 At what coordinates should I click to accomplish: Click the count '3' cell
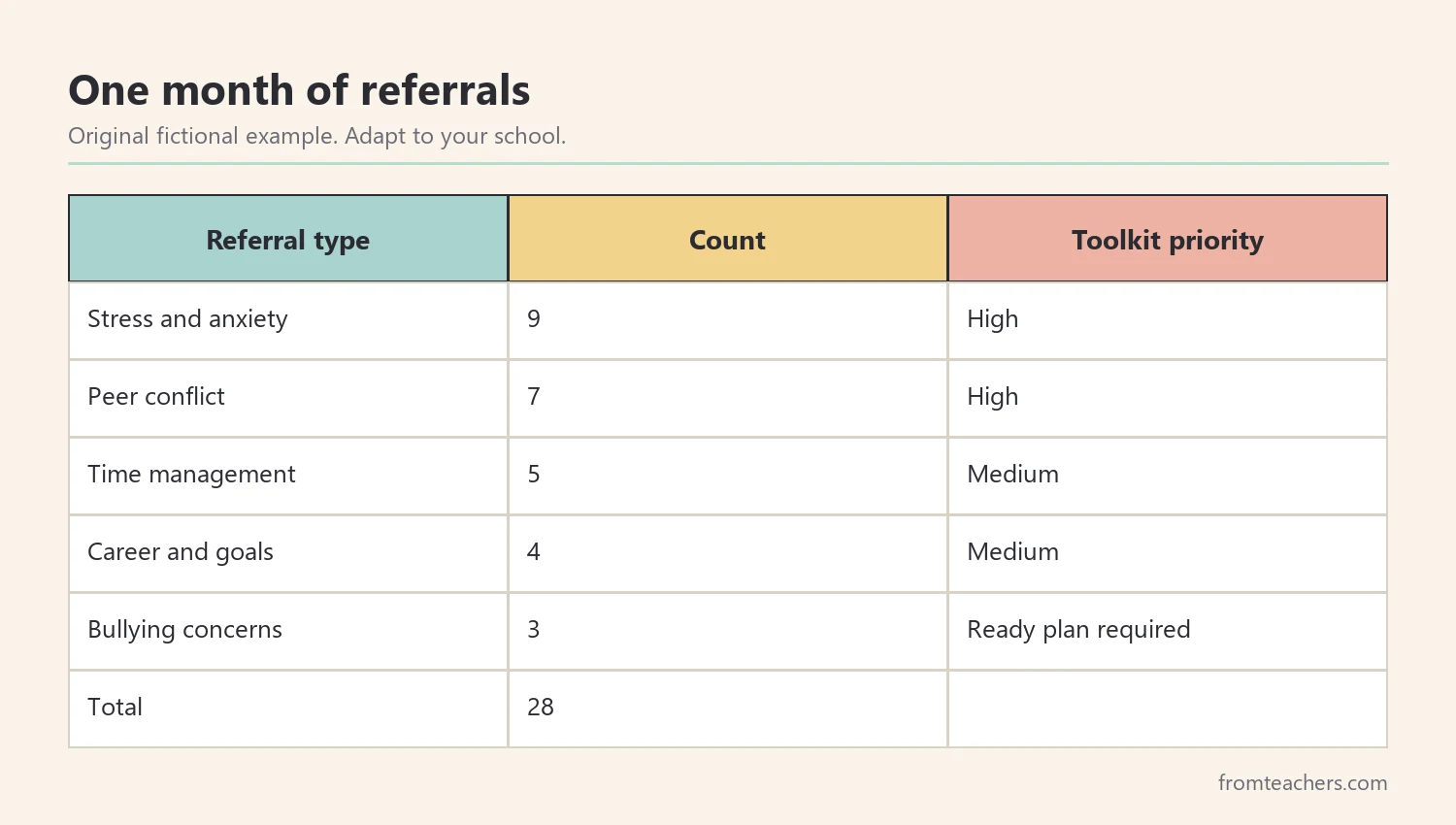coord(728,631)
